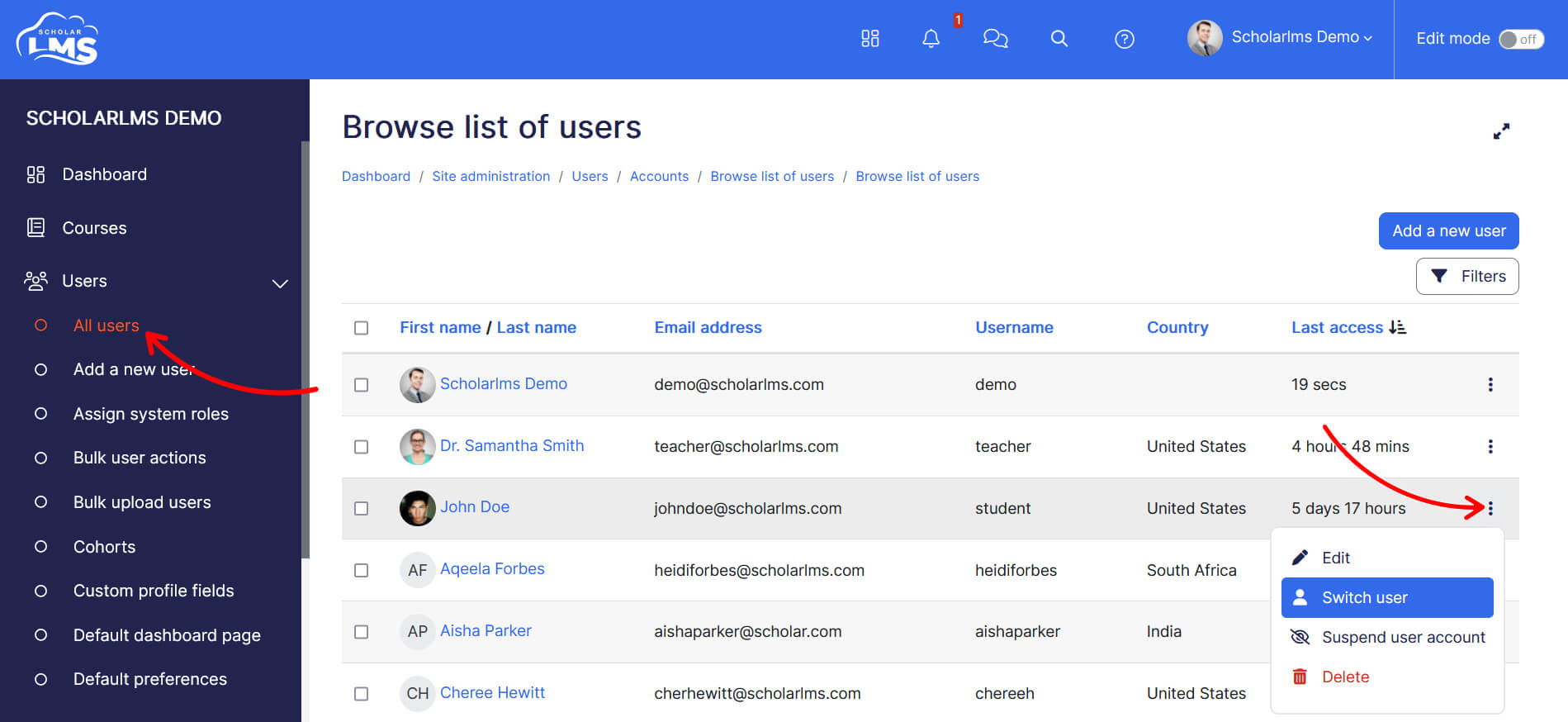
Task: Open the Filters button
Action: click(x=1467, y=276)
